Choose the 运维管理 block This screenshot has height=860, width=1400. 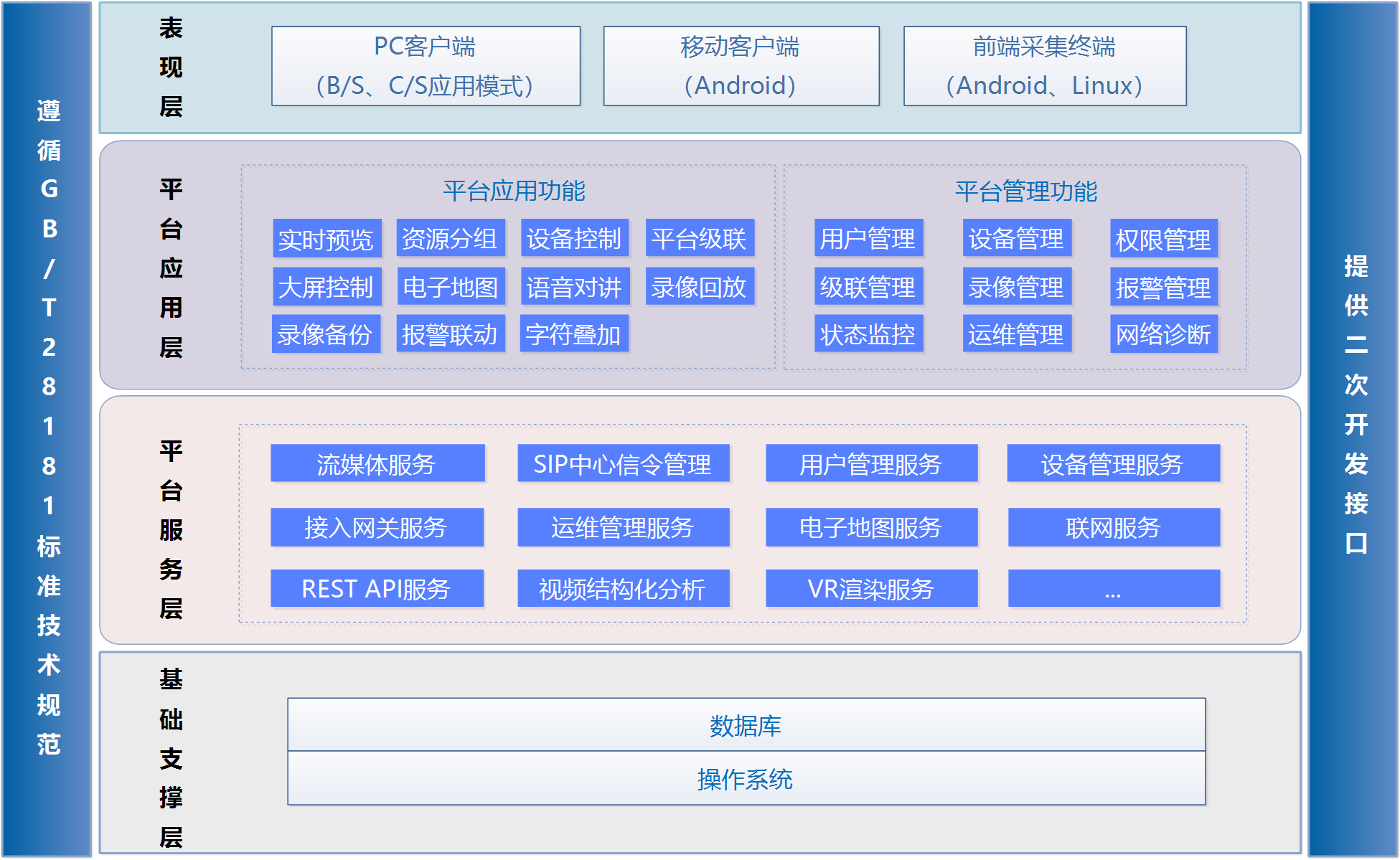point(1017,334)
